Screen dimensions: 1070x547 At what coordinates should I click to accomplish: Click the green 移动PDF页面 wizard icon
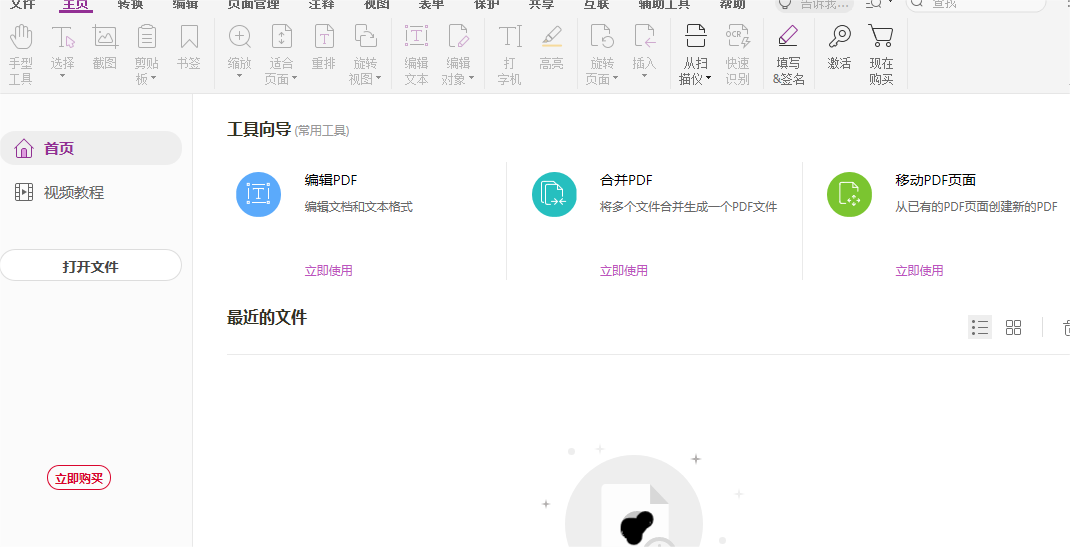click(x=849, y=194)
